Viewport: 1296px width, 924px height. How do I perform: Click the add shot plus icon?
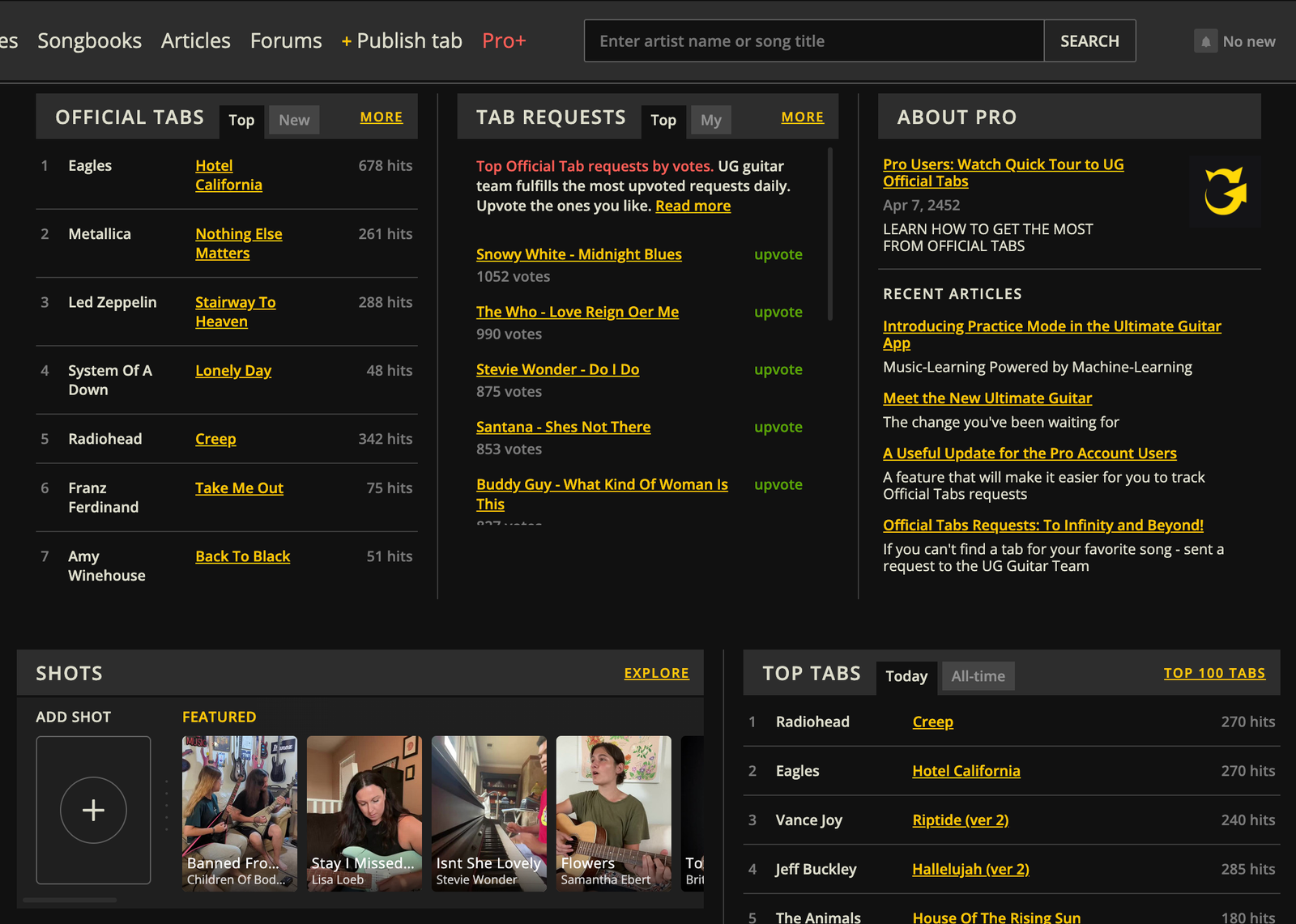coord(93,810)
